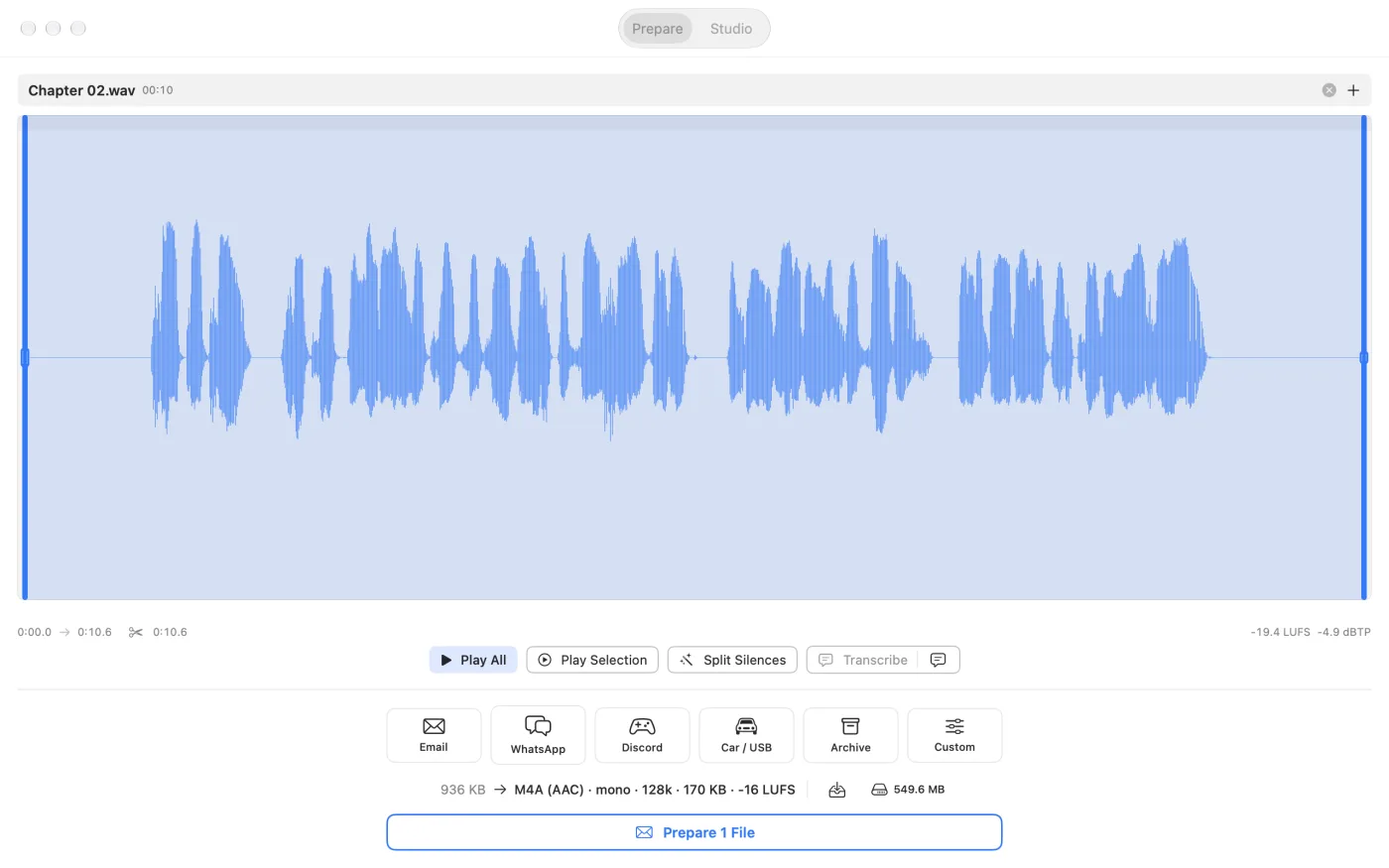
Task: Select the Prepare tab
Action: click(658, 29)
